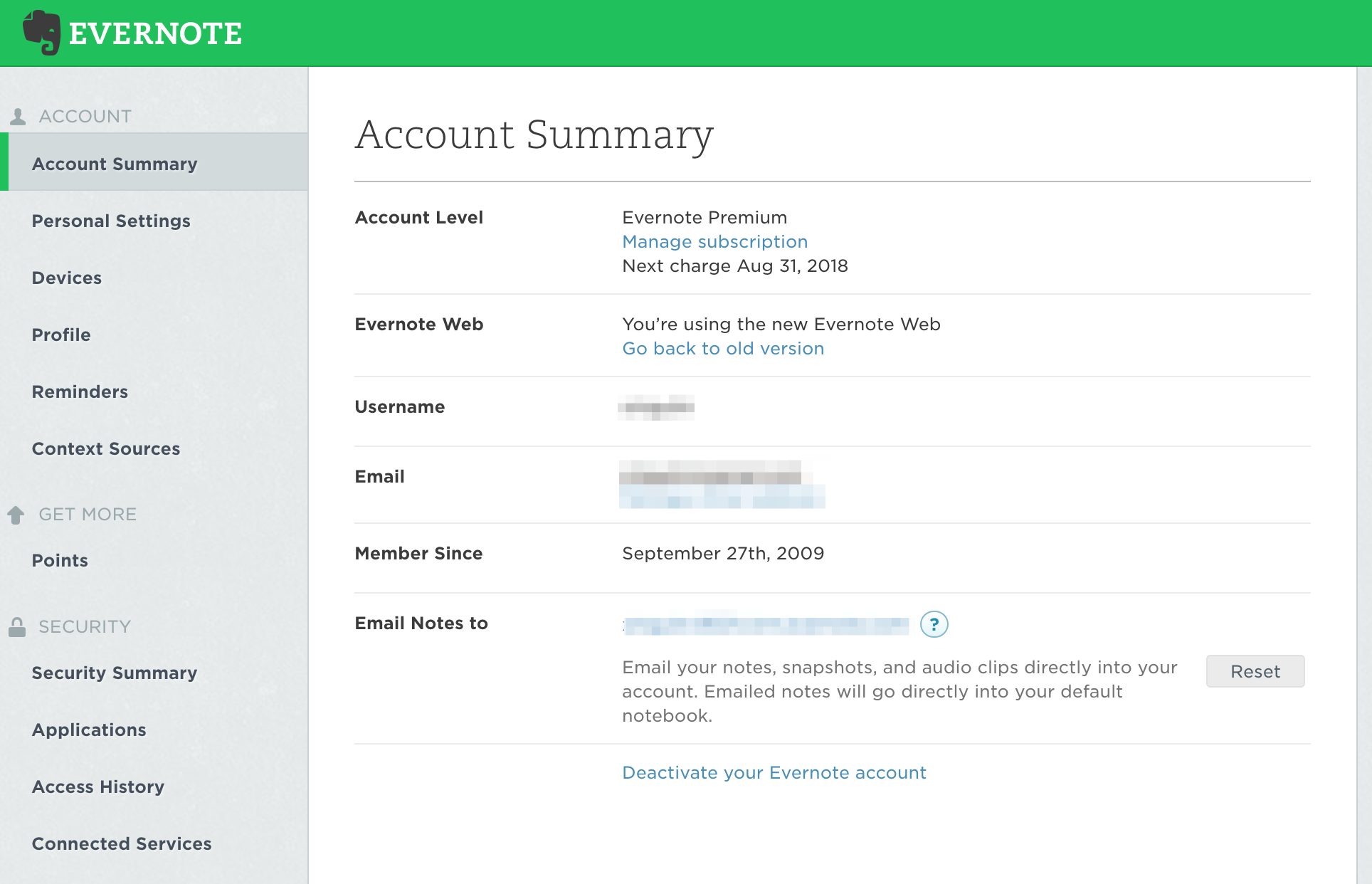Screen dimensions: 1372x884
Task: Click Deactivate your Evernote account link
Action: tap(774, 773)
